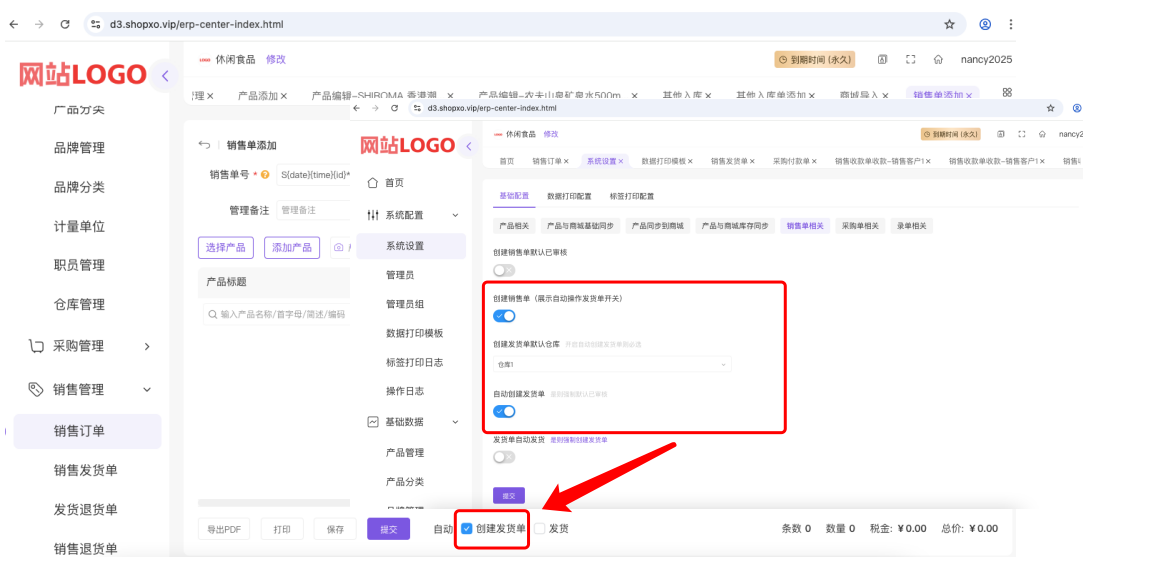Screen dimensions: 1151x581
Task: Switch to 销售发货单 tab in overlaid window
Action: point(729,162)
